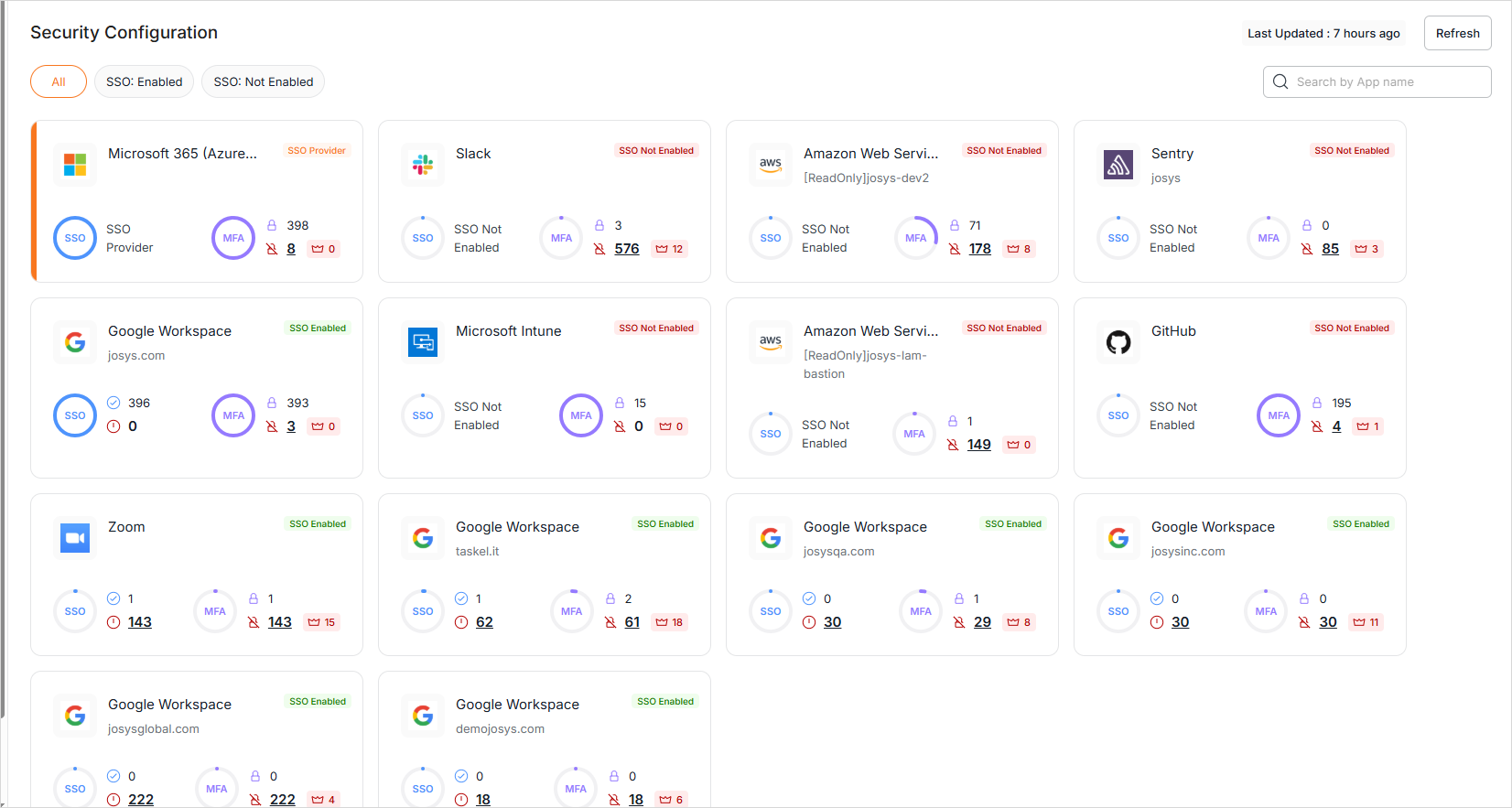Image resolution: width=1512 pixels, height=808 pixels.
Task: Click Google logo on josys.com card
Action: pyautogui.click(x=75, y=342)
